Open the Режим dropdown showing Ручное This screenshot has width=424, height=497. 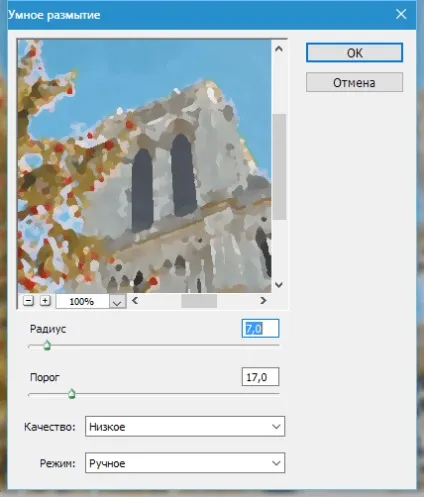(x=185, y=463)
